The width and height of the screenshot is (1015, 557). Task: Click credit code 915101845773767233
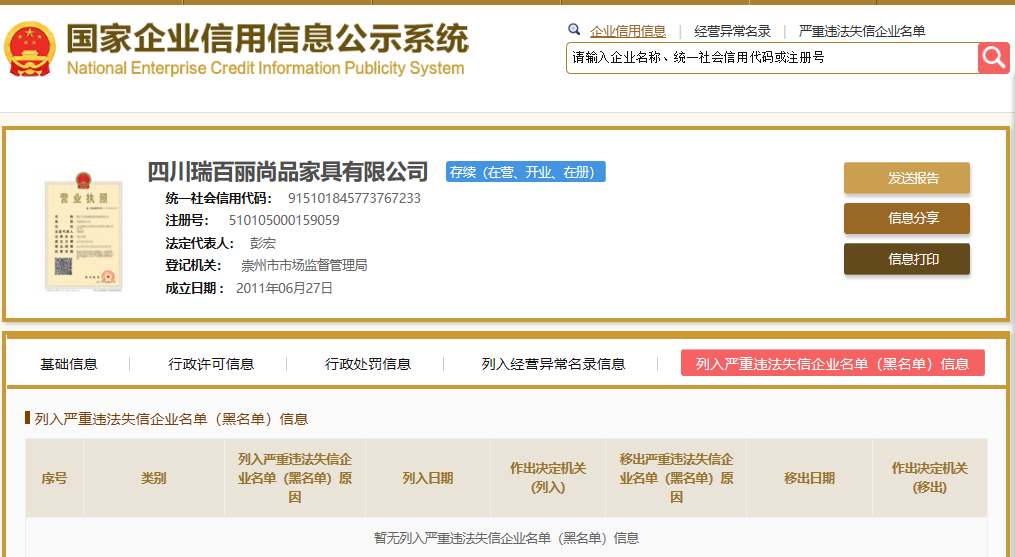[354, 198]
